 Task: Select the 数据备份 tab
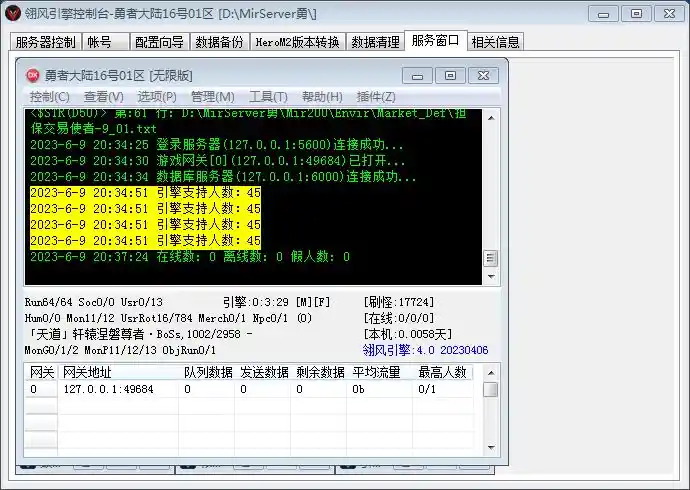point(220,42)
